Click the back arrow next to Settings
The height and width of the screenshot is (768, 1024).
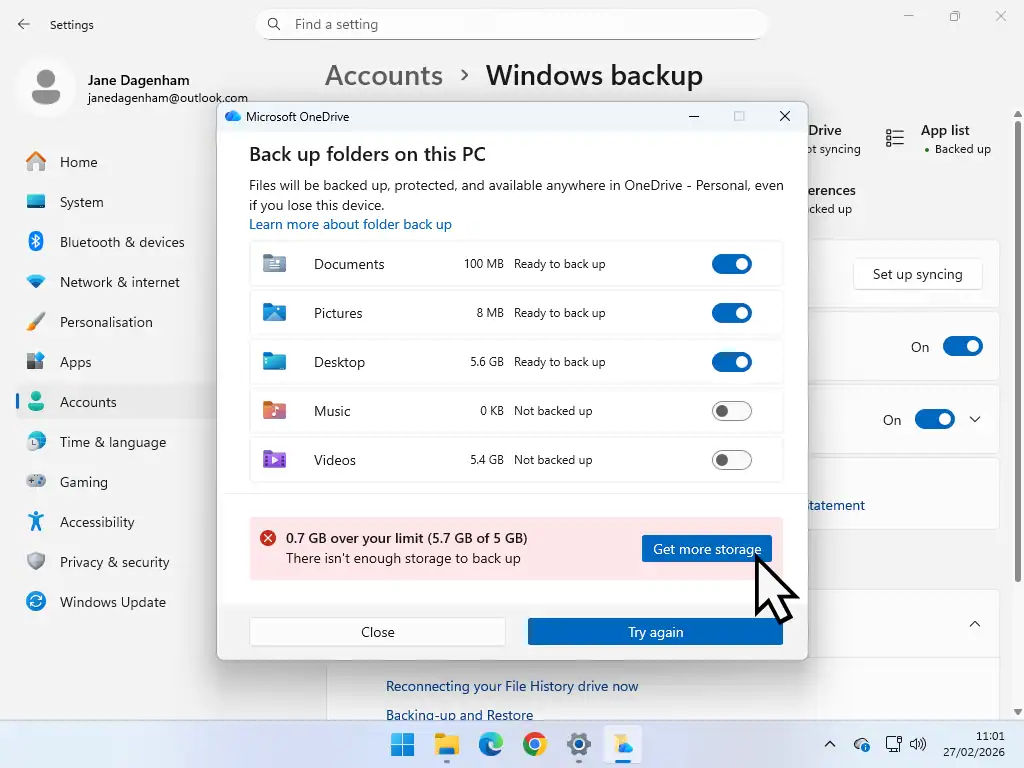click(x=22, y=24)
